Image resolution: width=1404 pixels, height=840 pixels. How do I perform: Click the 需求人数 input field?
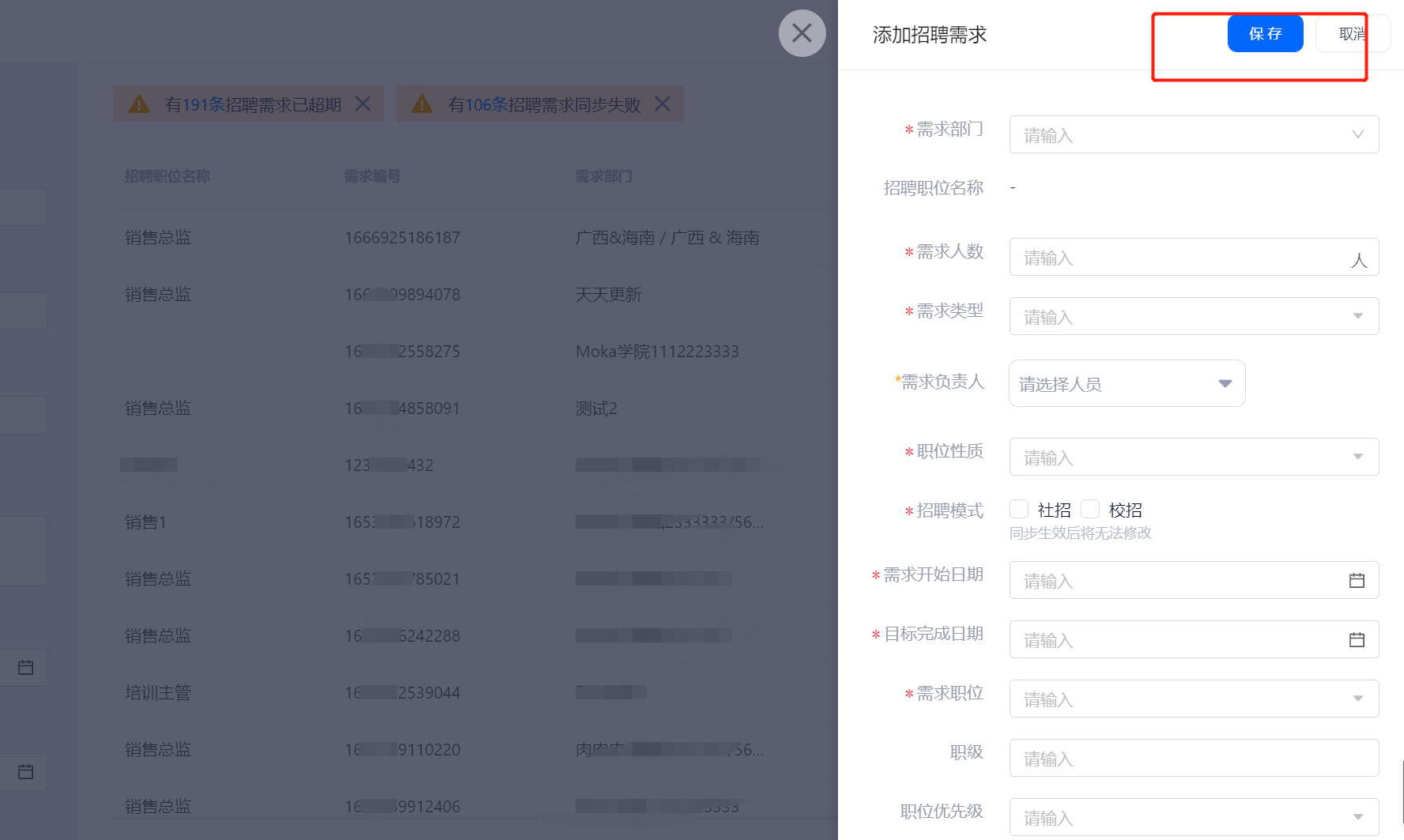coord(1194,257)
